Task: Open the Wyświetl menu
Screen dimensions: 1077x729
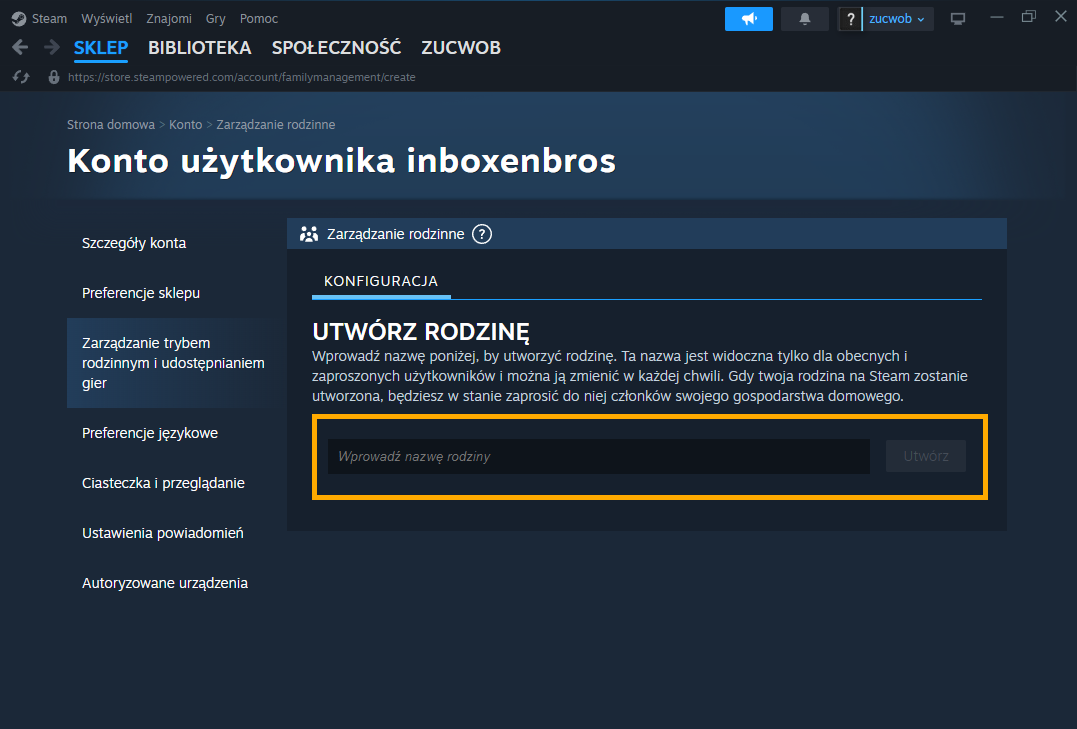Action: (x=106, y=19)
